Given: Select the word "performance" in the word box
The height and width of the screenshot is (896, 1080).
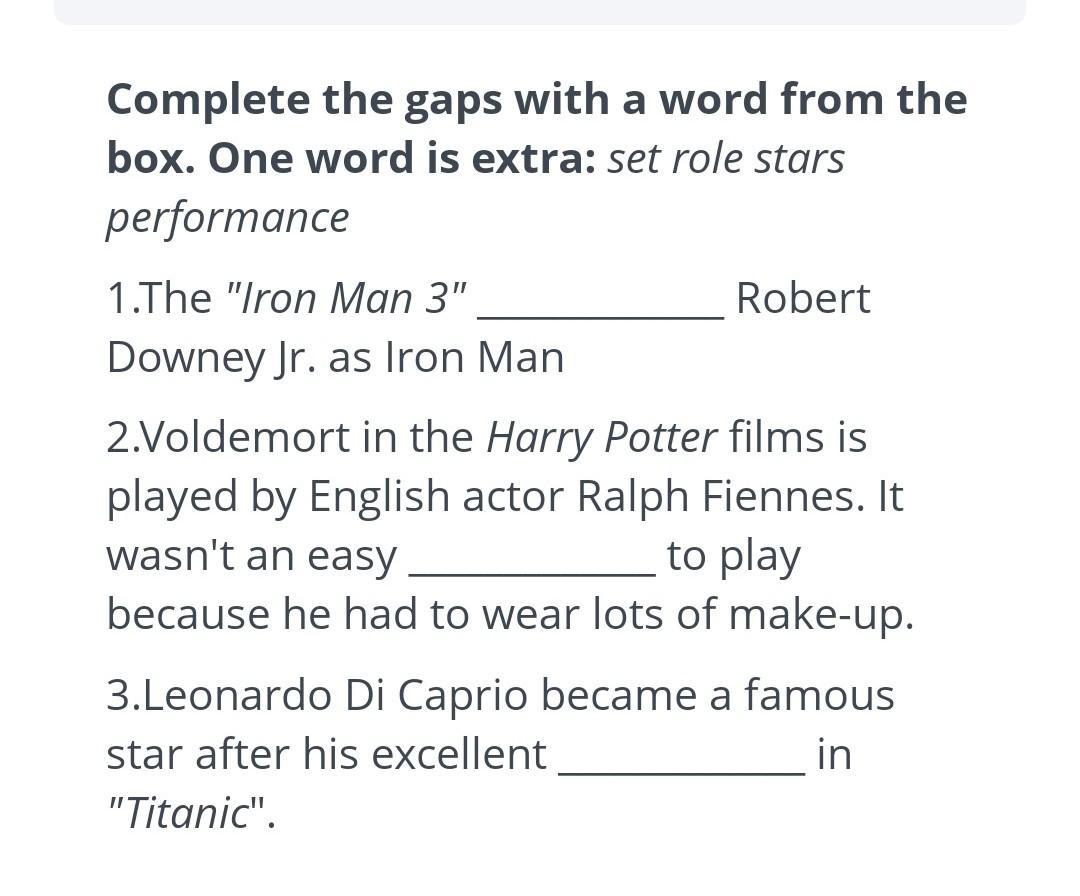Looking at the screenshot, I should click(x=228, y=219).
